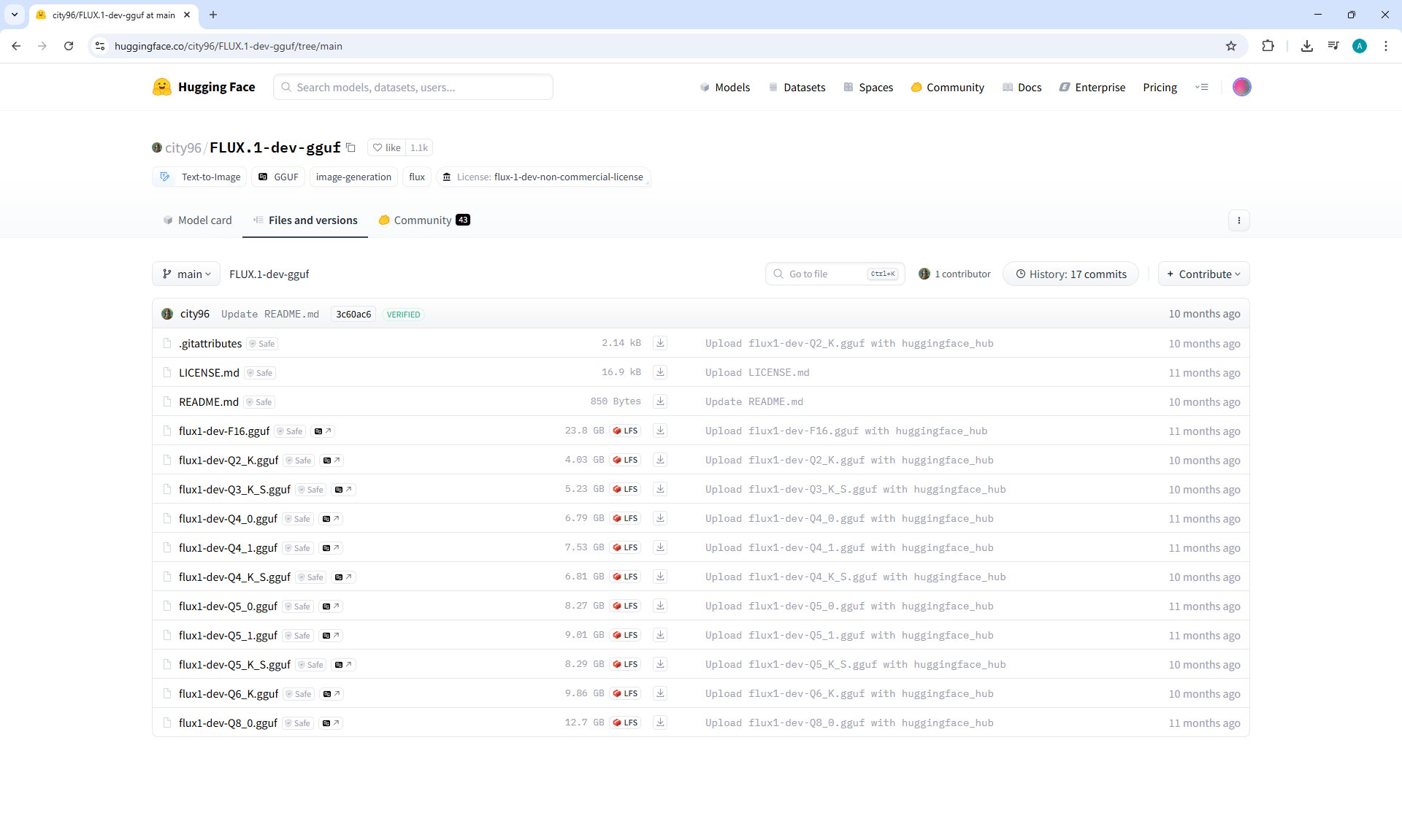
Task: View History: 17 commits
Action: 1070,274
